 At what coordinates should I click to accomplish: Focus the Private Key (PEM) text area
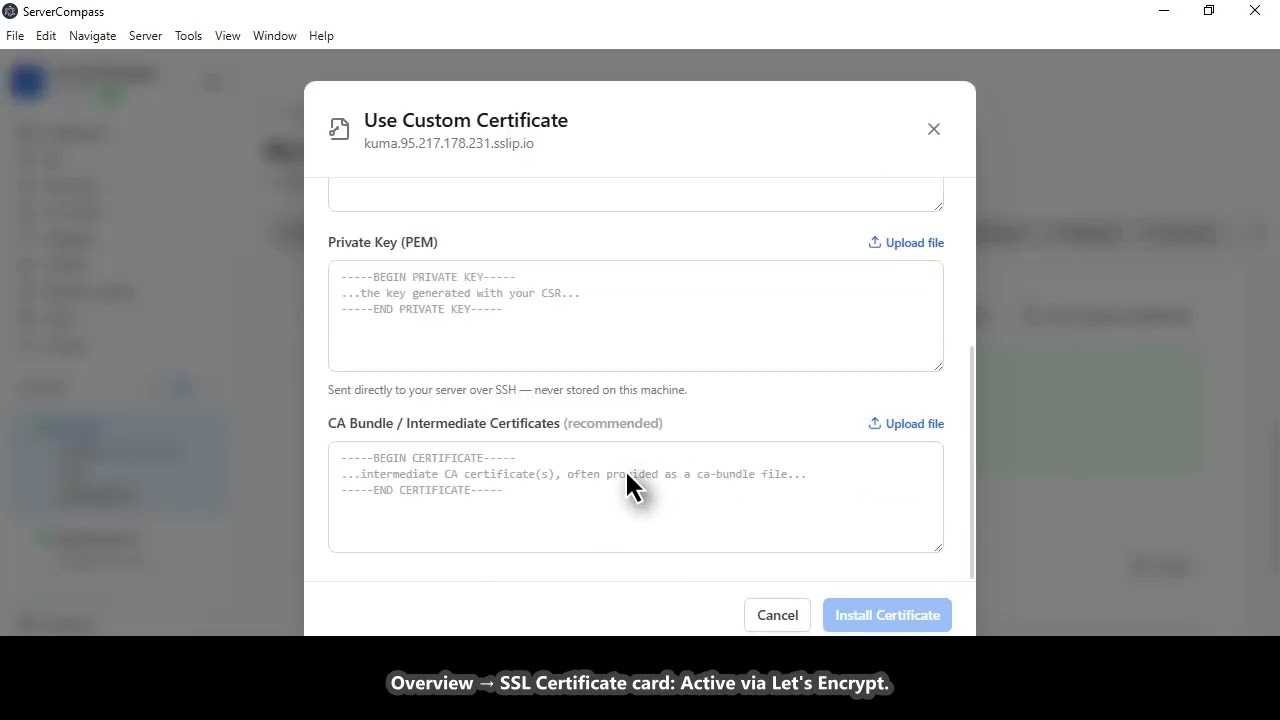(636, 316)
